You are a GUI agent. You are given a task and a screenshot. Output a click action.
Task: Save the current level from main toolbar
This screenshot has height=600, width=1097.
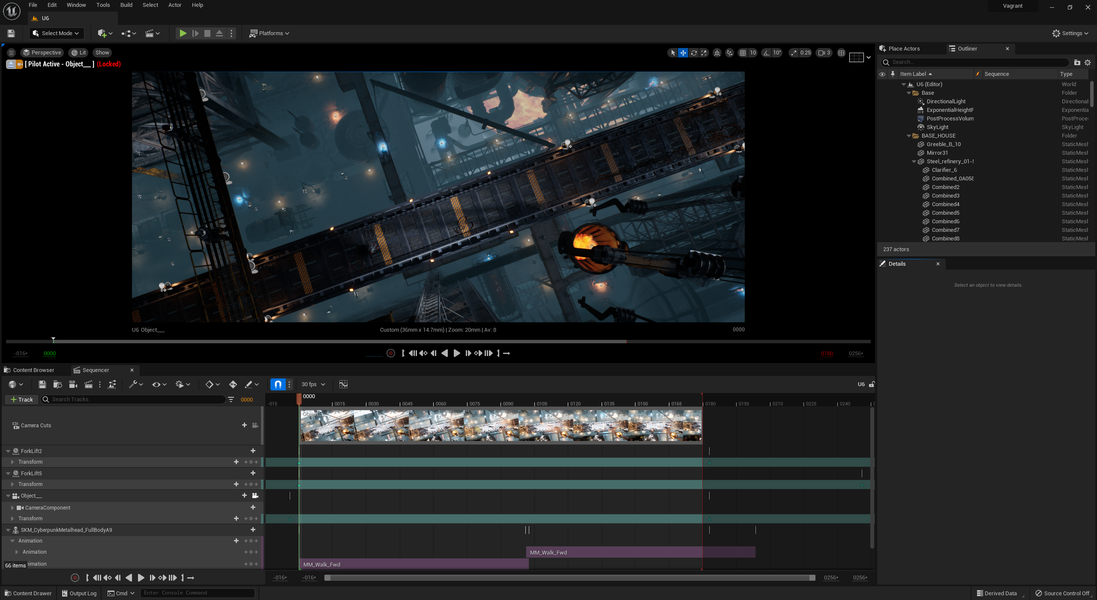tap(10, 33)
